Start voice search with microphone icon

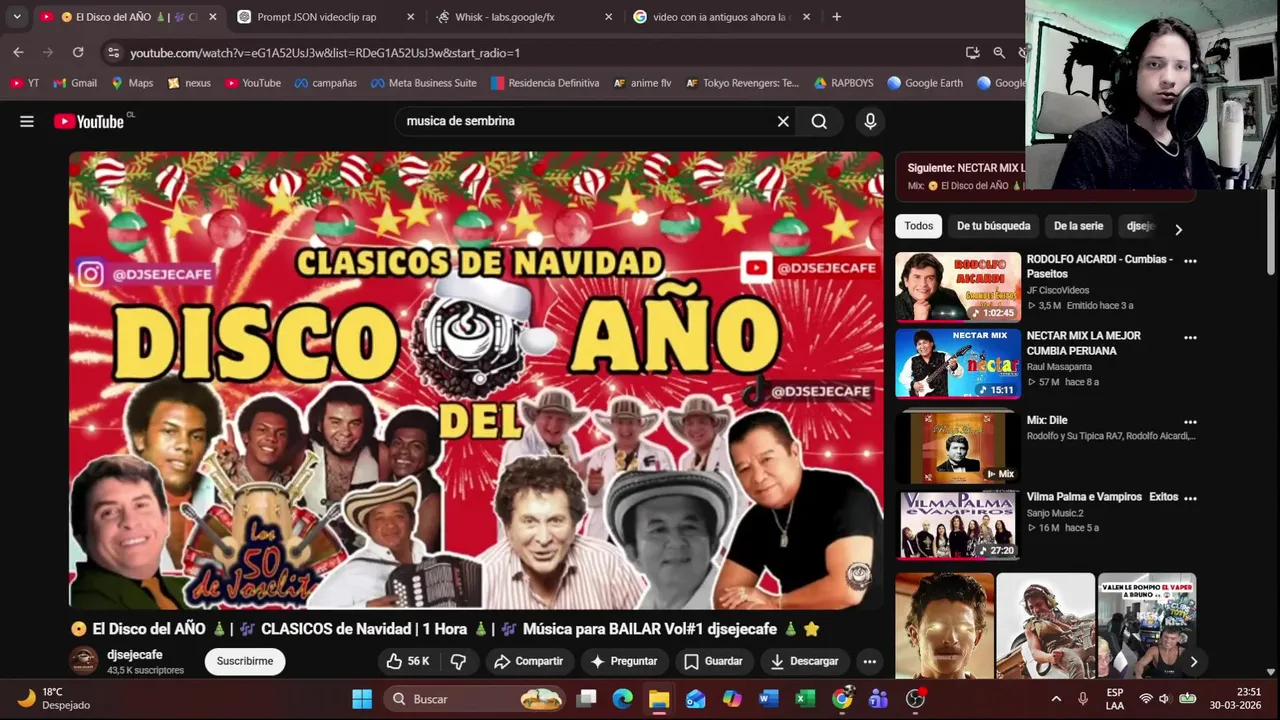[x=870, y=121]
